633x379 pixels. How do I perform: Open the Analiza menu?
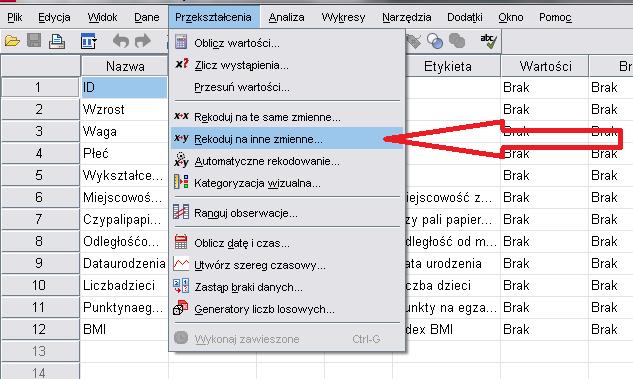pos(286,17)
